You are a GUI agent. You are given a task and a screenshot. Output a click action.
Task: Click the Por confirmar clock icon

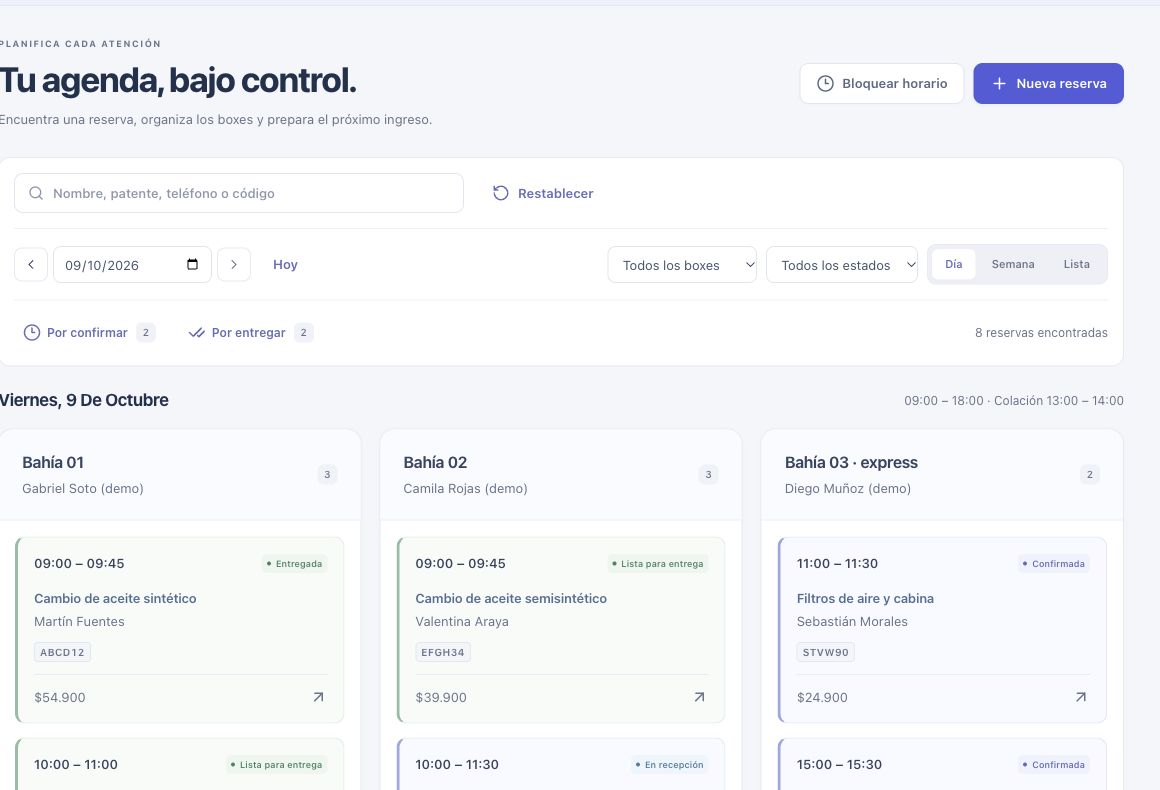point(32,333)
